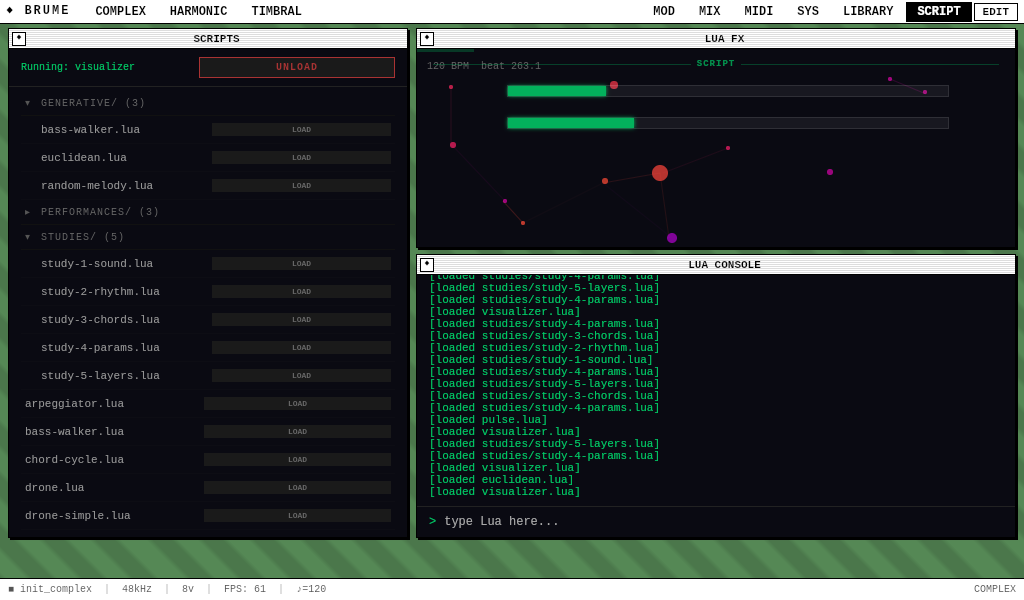Image resolution: width=1024 pixels, height=600 pixels.
Task: Open the MIDI menu
Action: [758, 11]
